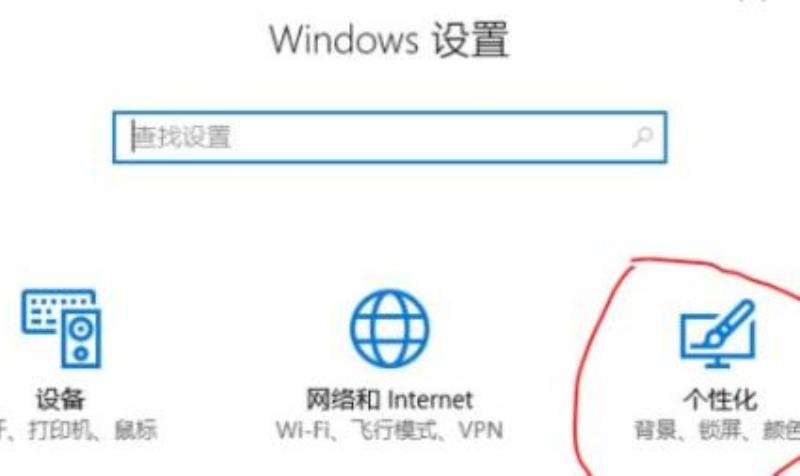Viewport: 800px width, 476px height.
Task: Focus the 查找设置 search field
Action: [x=390, y=137]
